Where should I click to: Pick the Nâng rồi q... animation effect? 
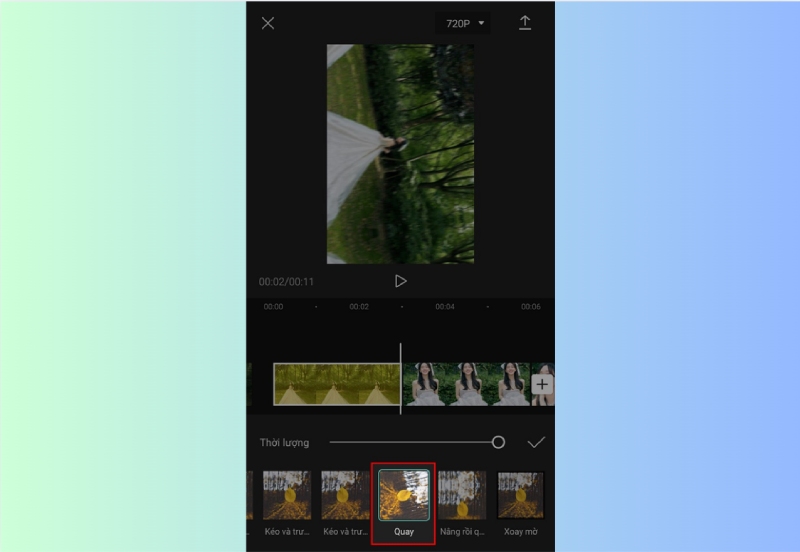pyautogui.click(x=462, y=496)
